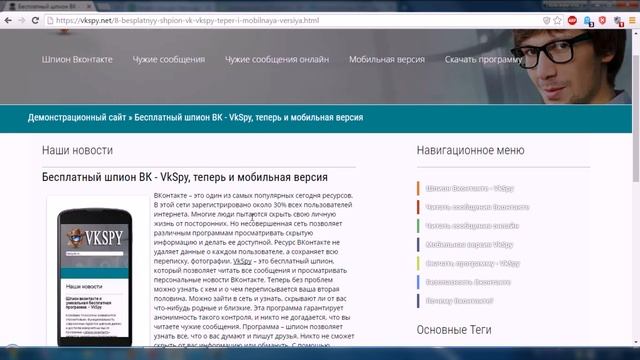640x360 pixels.
Task: Click the Основные Теги heading
Action: click(x=454, y=330)
